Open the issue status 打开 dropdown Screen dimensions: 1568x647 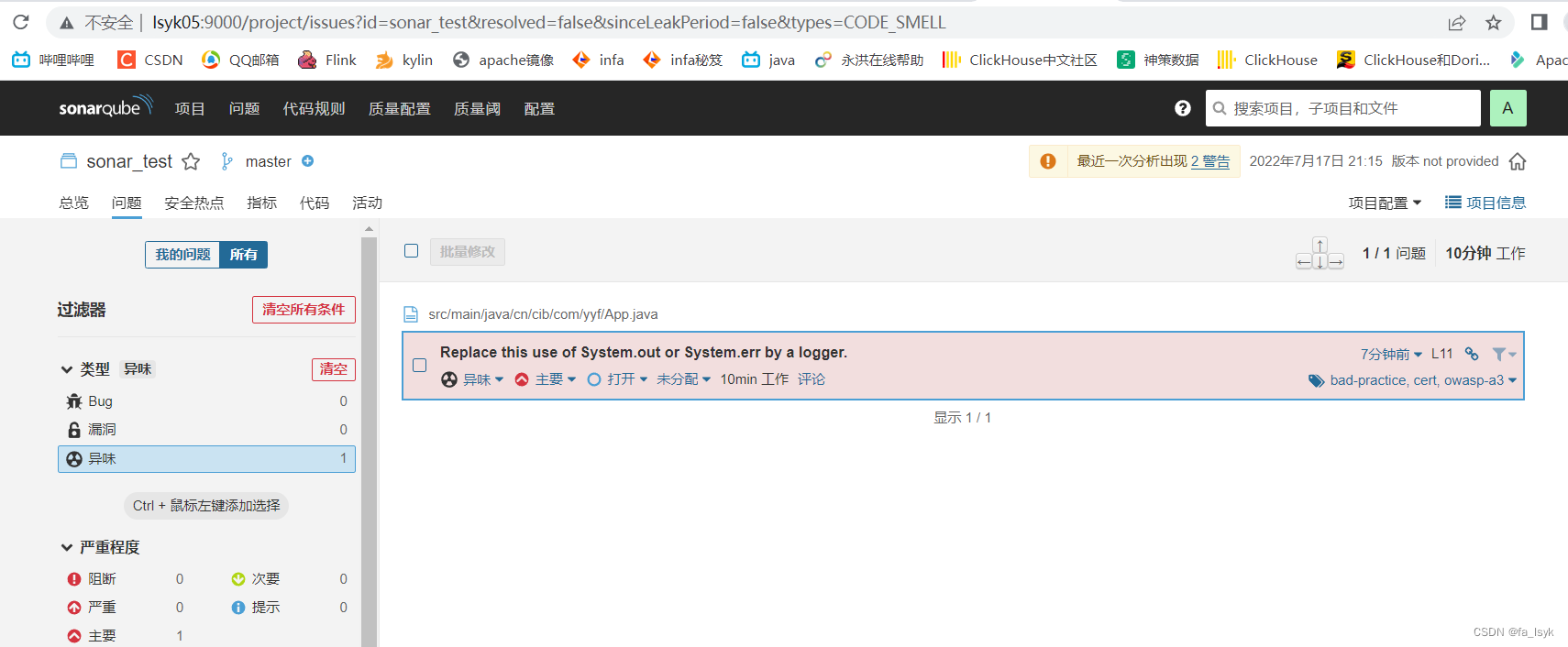[x=618, y=379]
